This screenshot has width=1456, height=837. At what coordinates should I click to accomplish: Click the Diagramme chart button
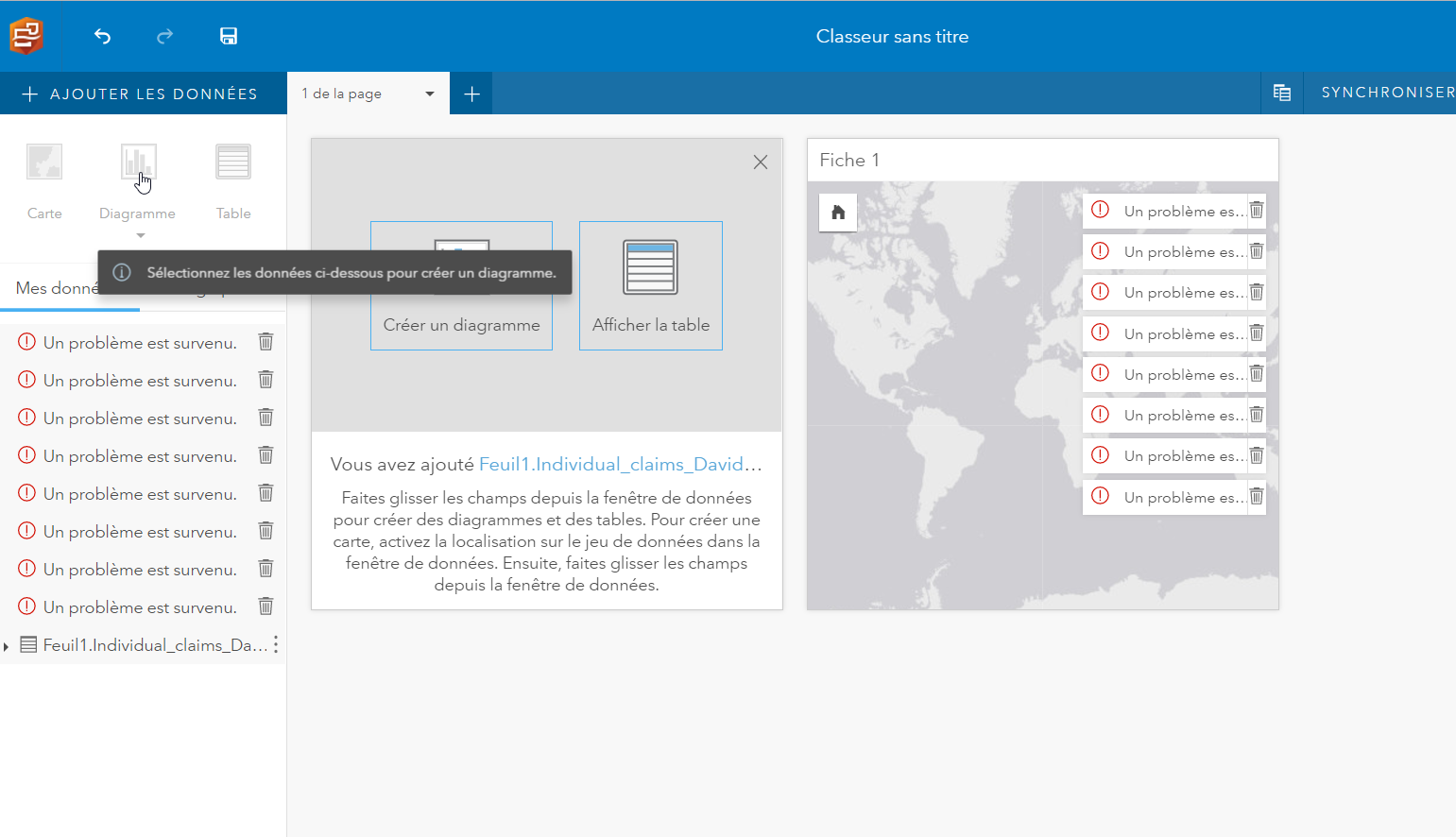(138, 182)
